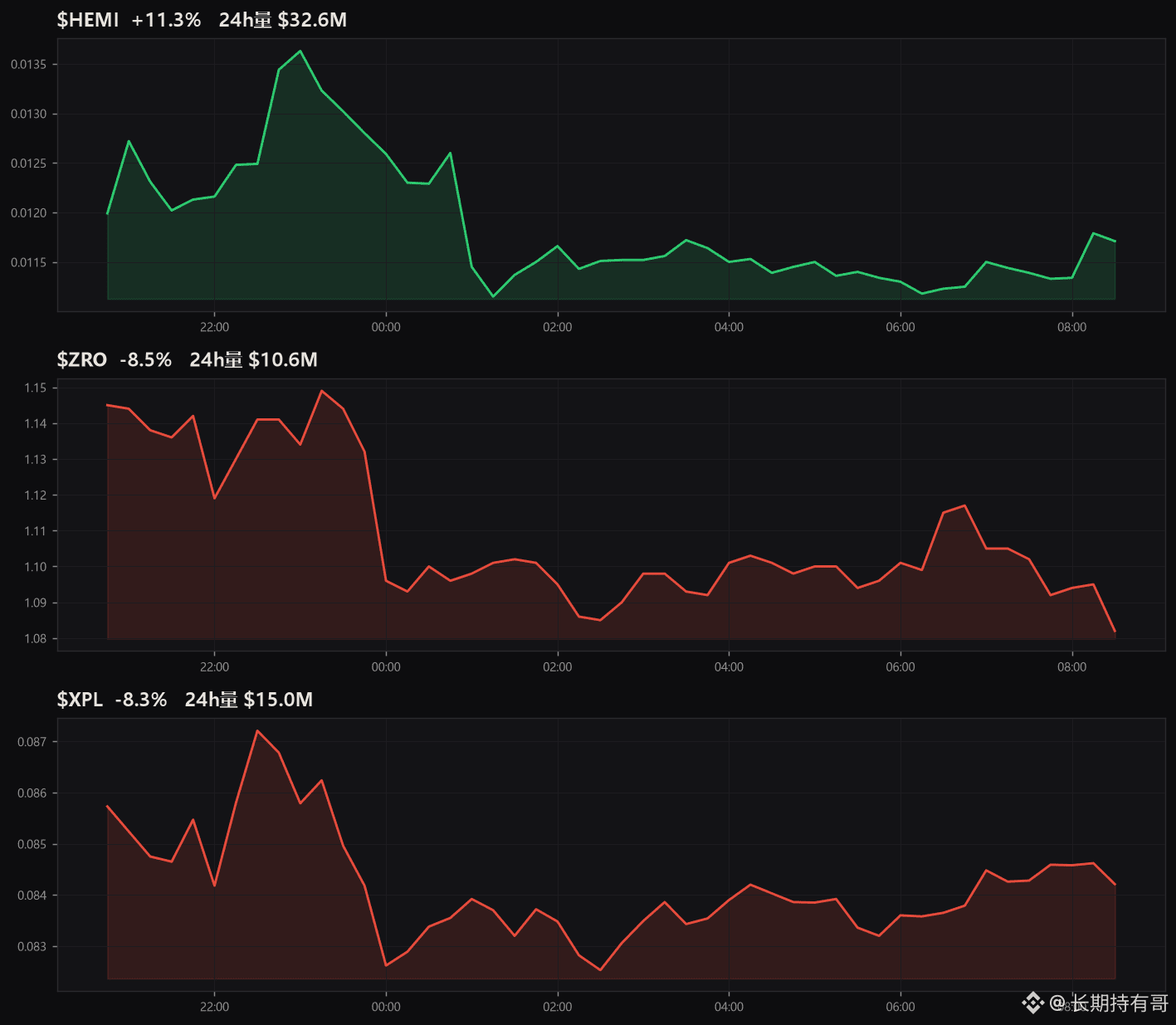
Task: Click the highest peak of the XPL line
Action: tap(257, 730)
